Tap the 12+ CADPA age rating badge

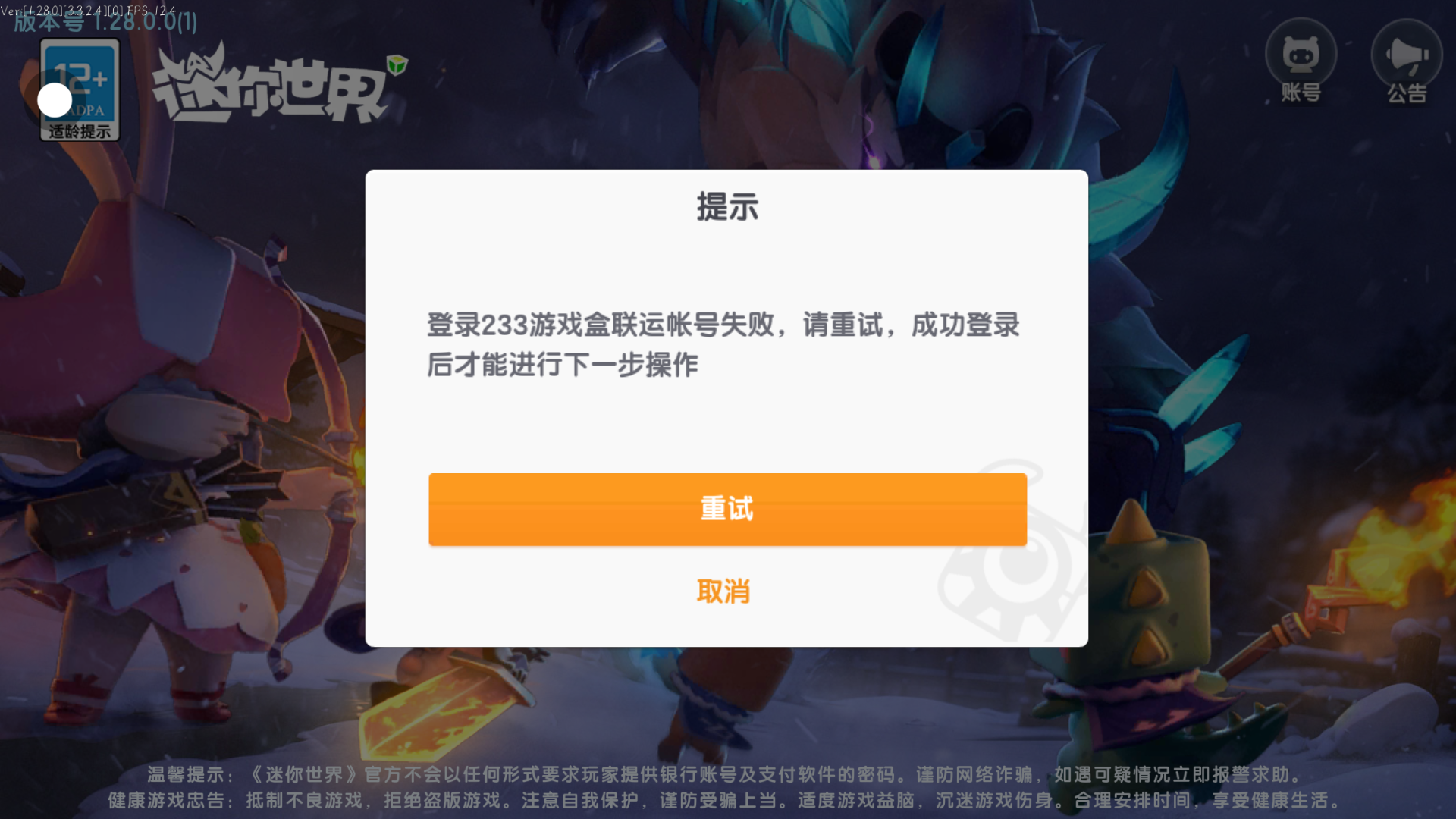tap(80, 89)
